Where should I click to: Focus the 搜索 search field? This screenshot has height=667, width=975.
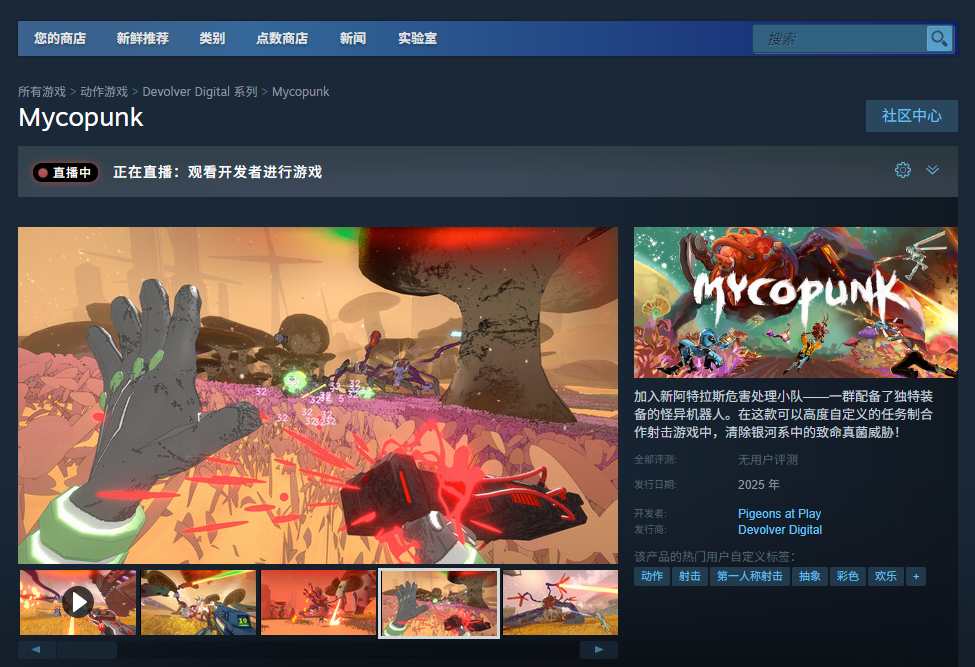(x=839, y=39)
